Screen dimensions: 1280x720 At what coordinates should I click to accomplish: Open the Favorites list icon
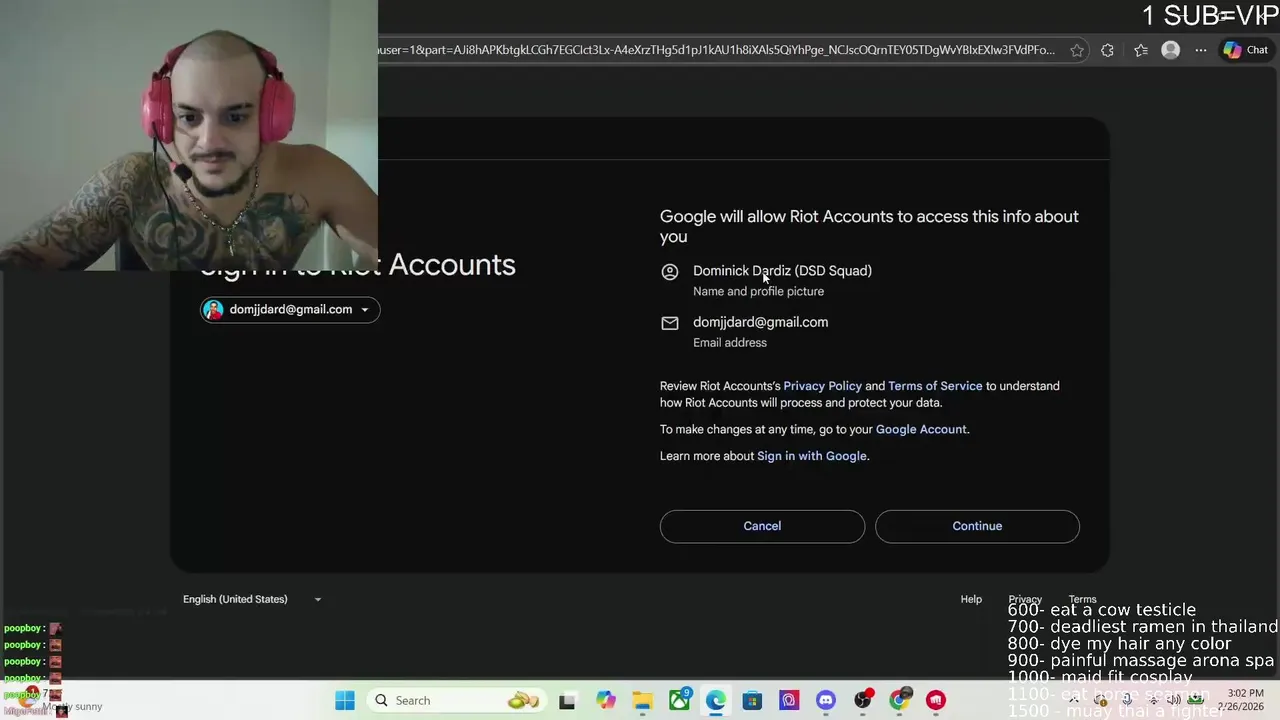pyautogui.click(x=1141, y=50)
